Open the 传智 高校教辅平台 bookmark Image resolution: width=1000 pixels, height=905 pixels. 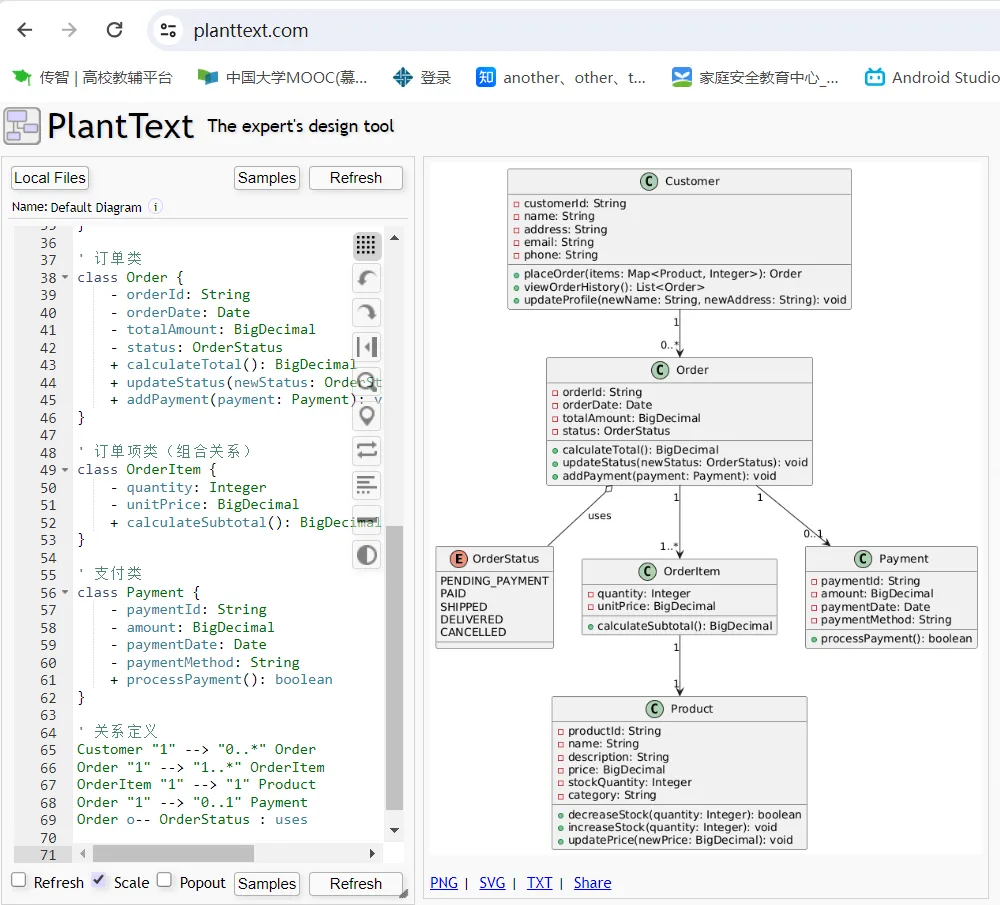pyautogui.click(x=92, y=78)
